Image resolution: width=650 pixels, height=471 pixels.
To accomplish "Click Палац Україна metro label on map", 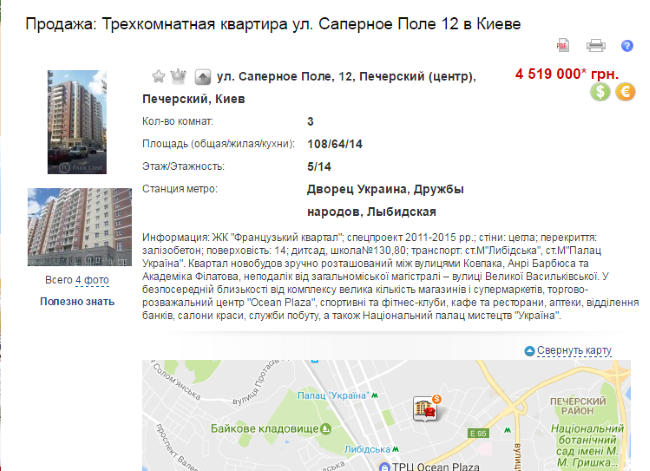I will (x=337, y=396).
